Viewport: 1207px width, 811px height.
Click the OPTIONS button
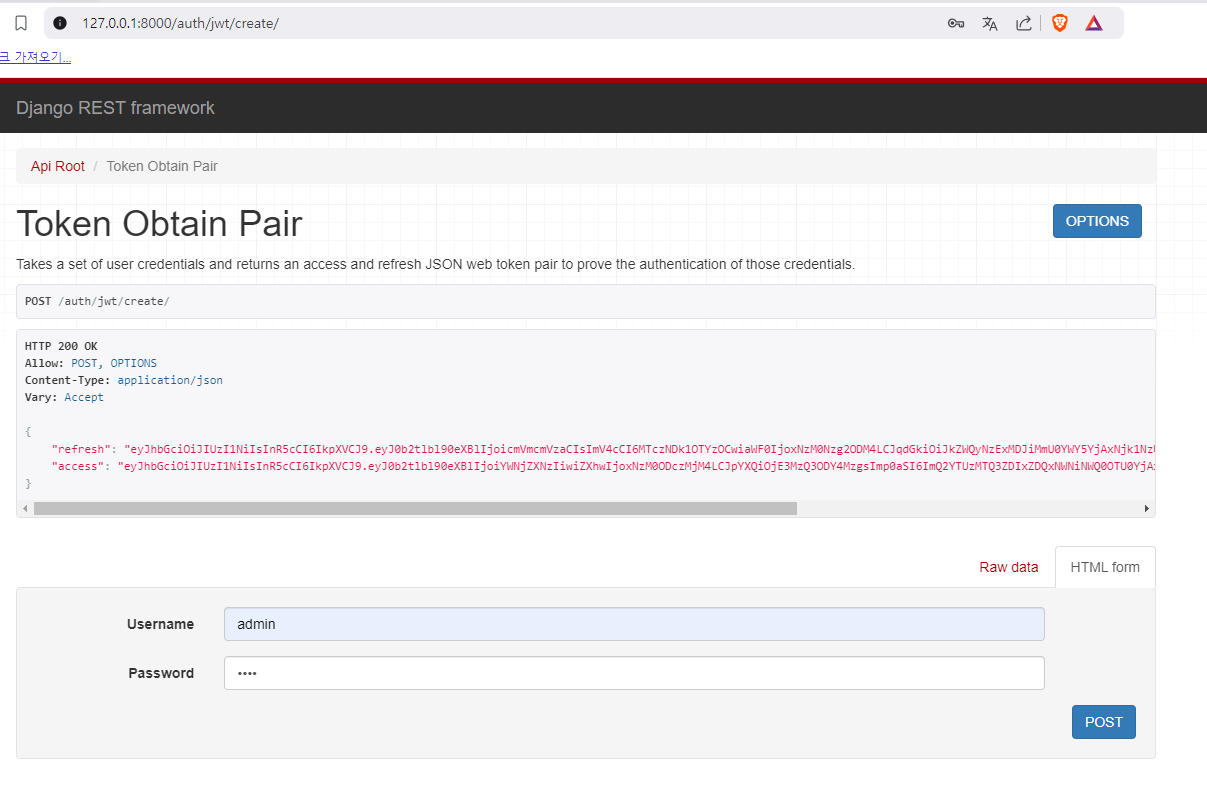1097,221
